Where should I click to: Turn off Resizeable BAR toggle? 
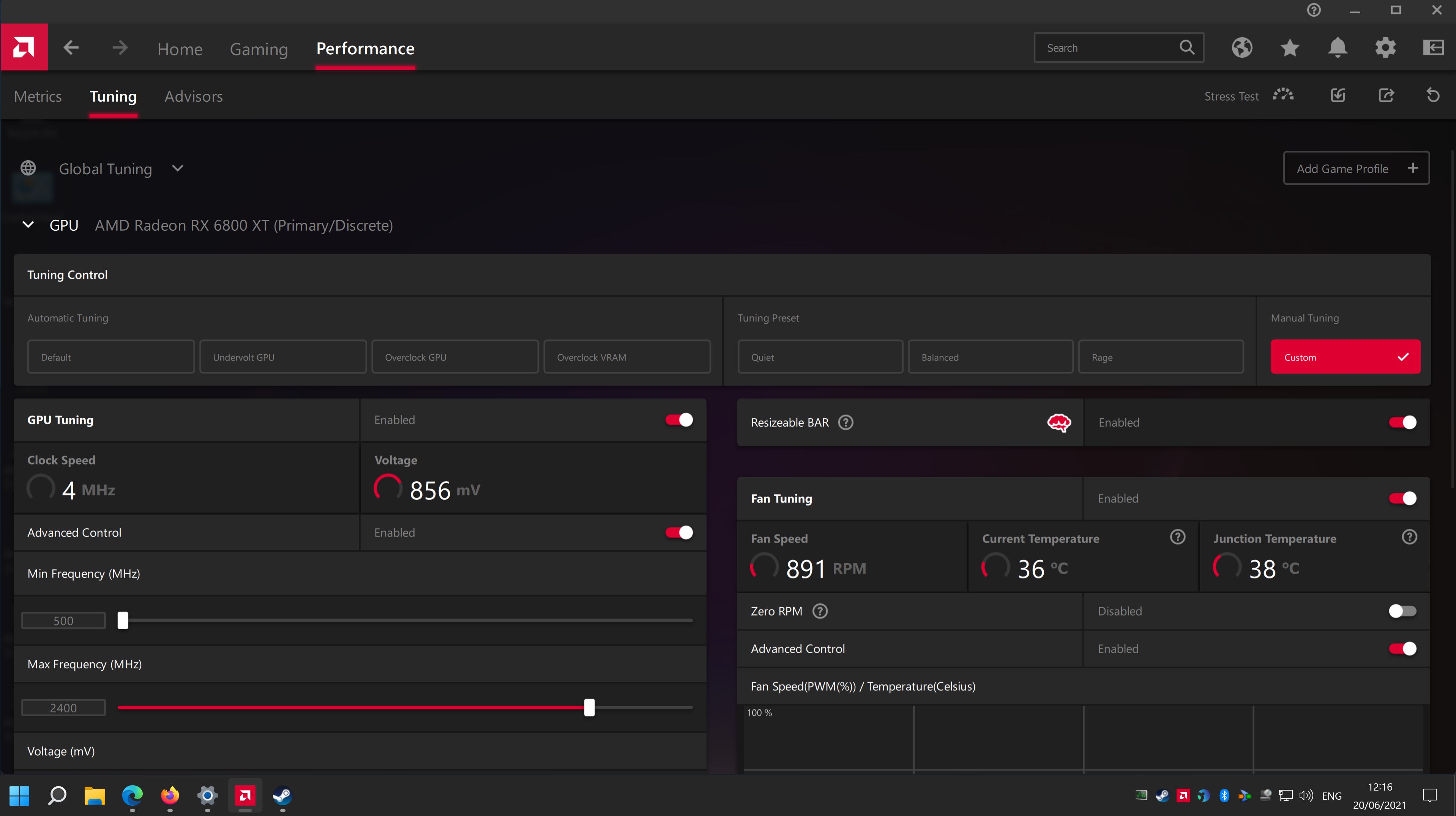(x=1402, y=423)
